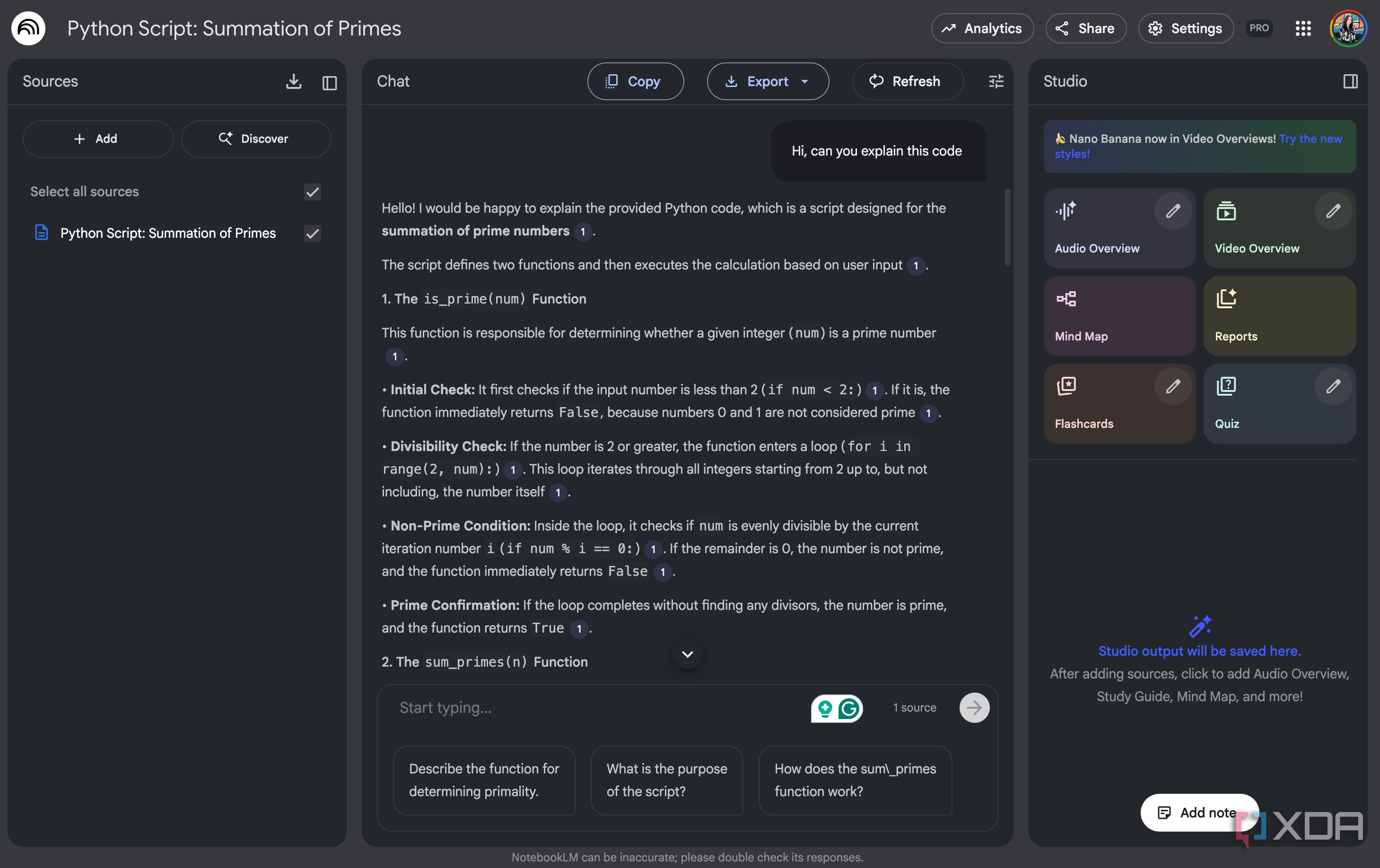
Task: Customize Quiz with the pencil icon
Action: pos(1333,387)
